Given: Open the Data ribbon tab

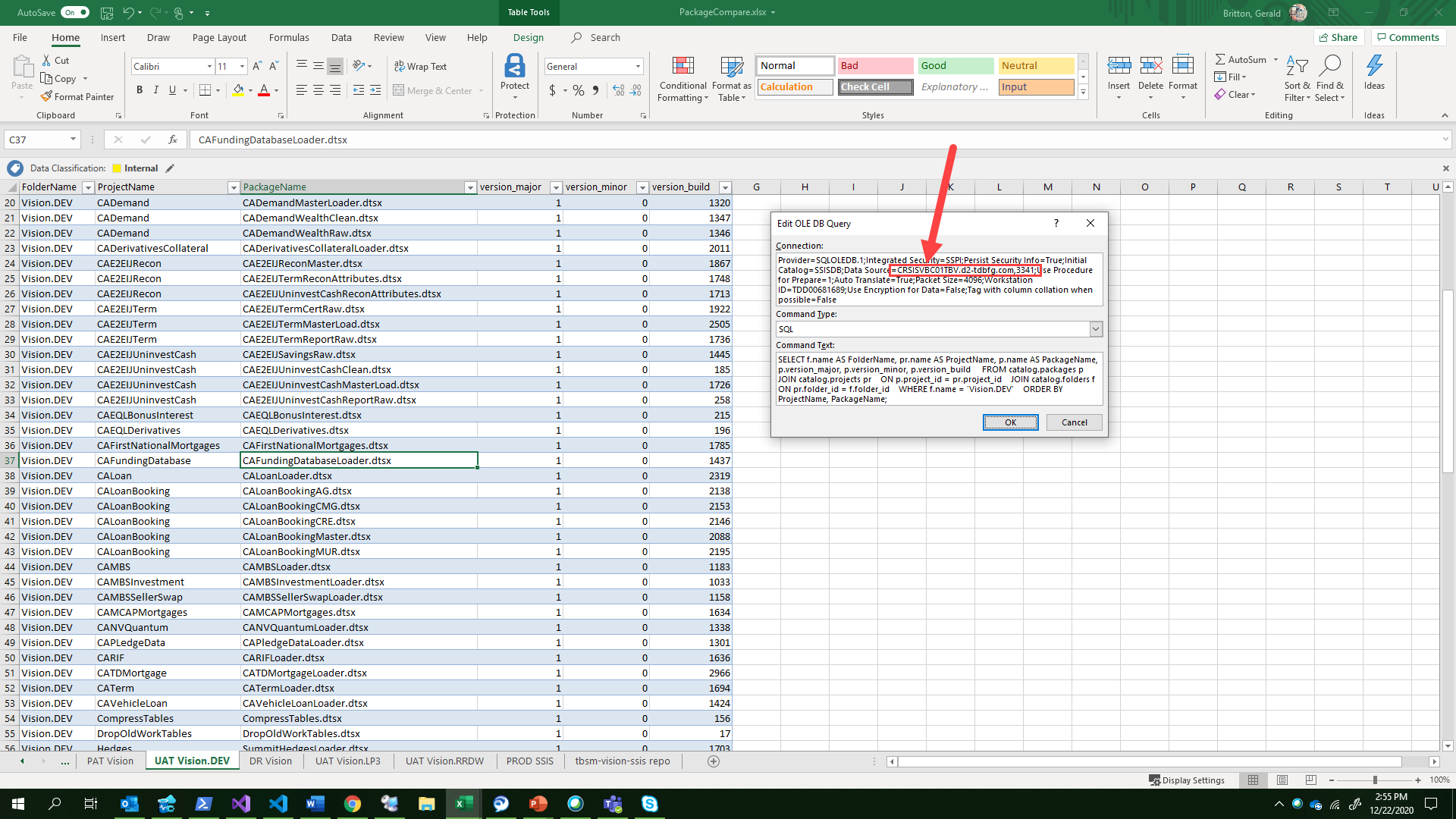Looking at the screenshot, I should click(341, 37).
